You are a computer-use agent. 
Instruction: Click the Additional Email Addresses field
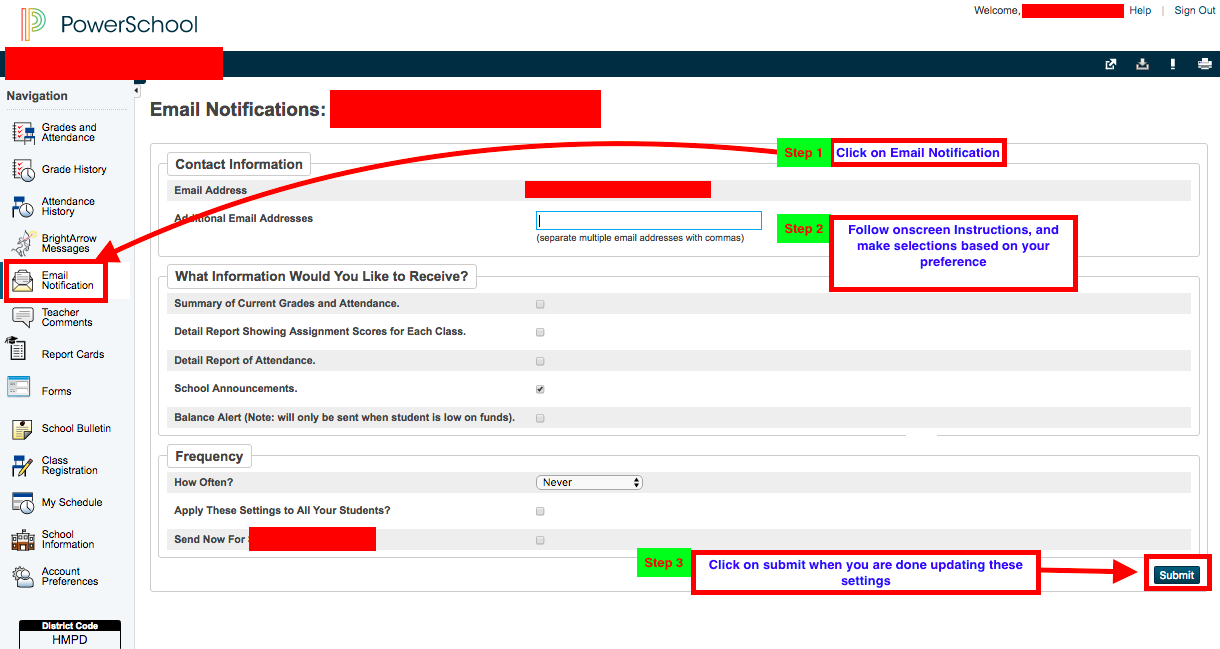[649, 221]
